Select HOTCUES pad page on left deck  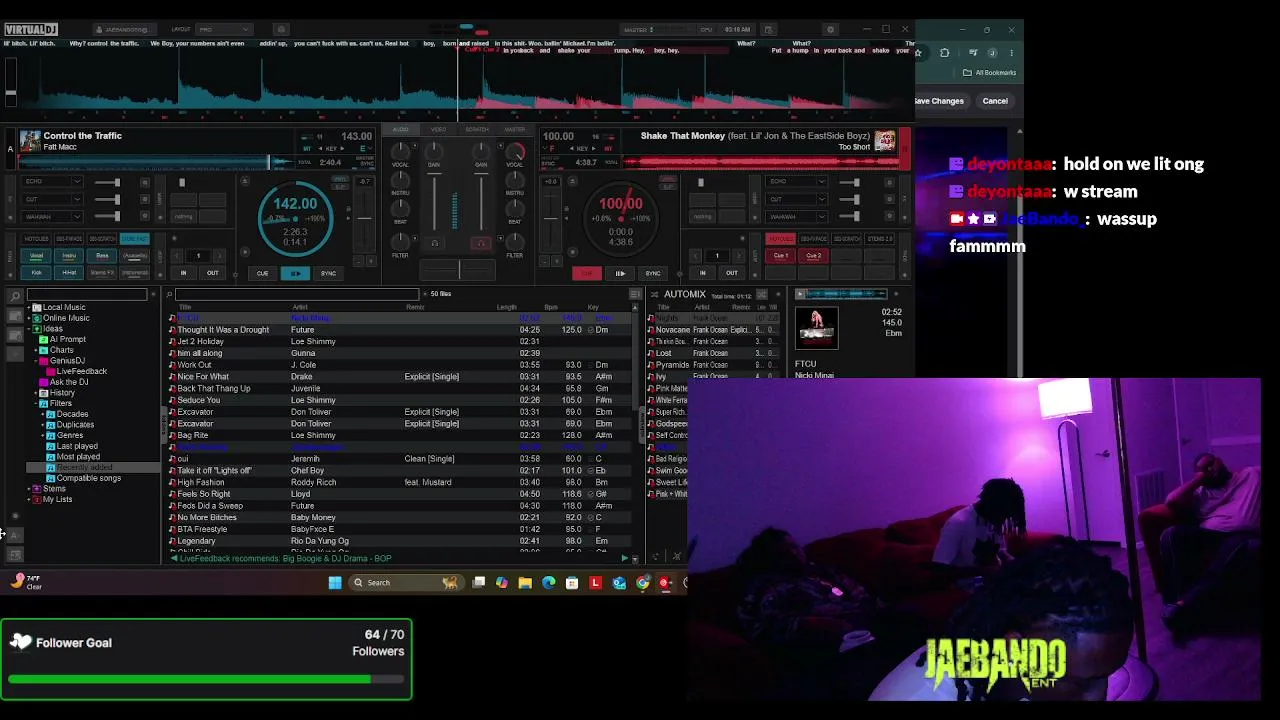pos(37,239)
